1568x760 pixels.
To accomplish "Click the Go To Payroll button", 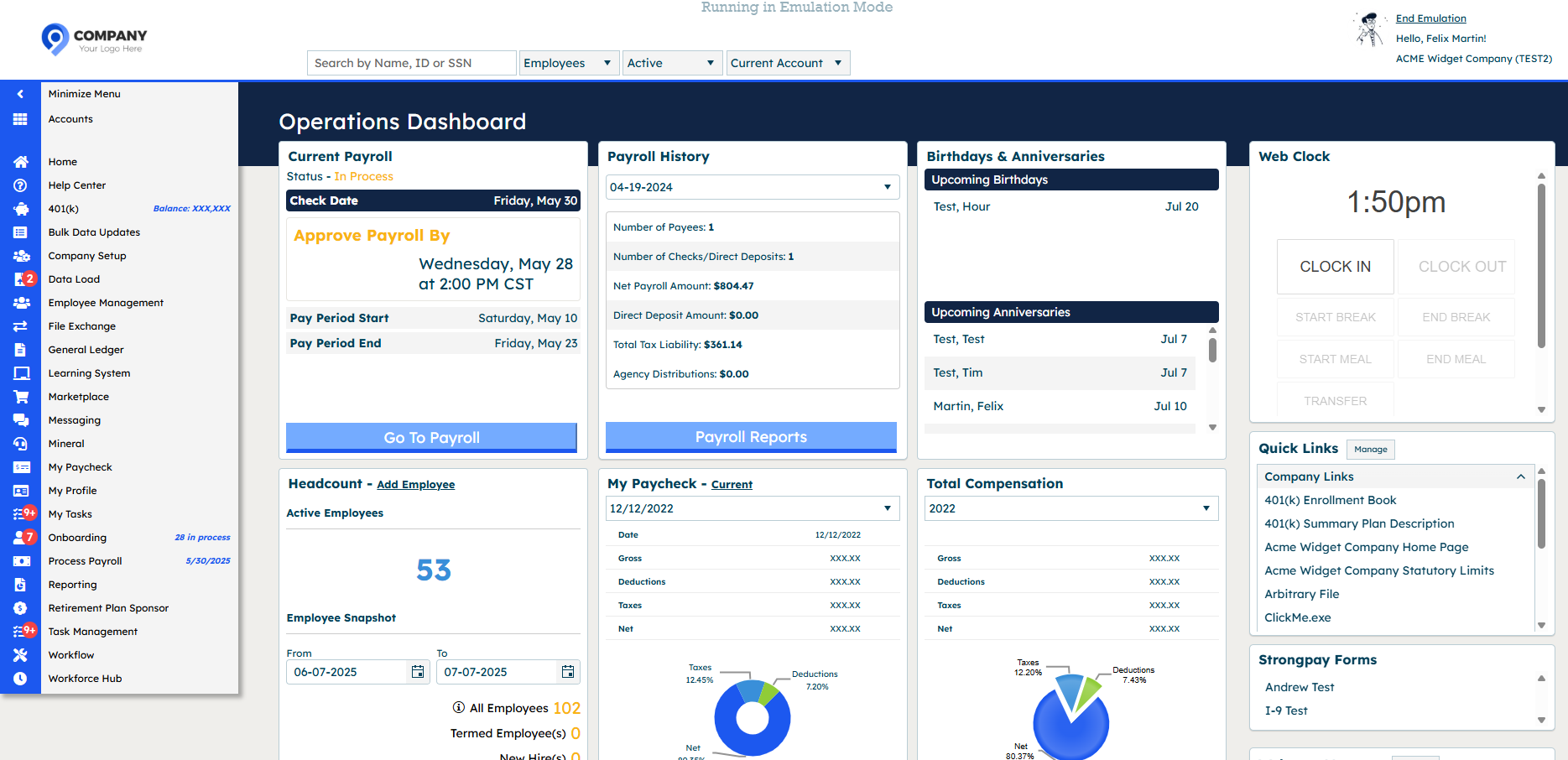I will pos(432,437).
